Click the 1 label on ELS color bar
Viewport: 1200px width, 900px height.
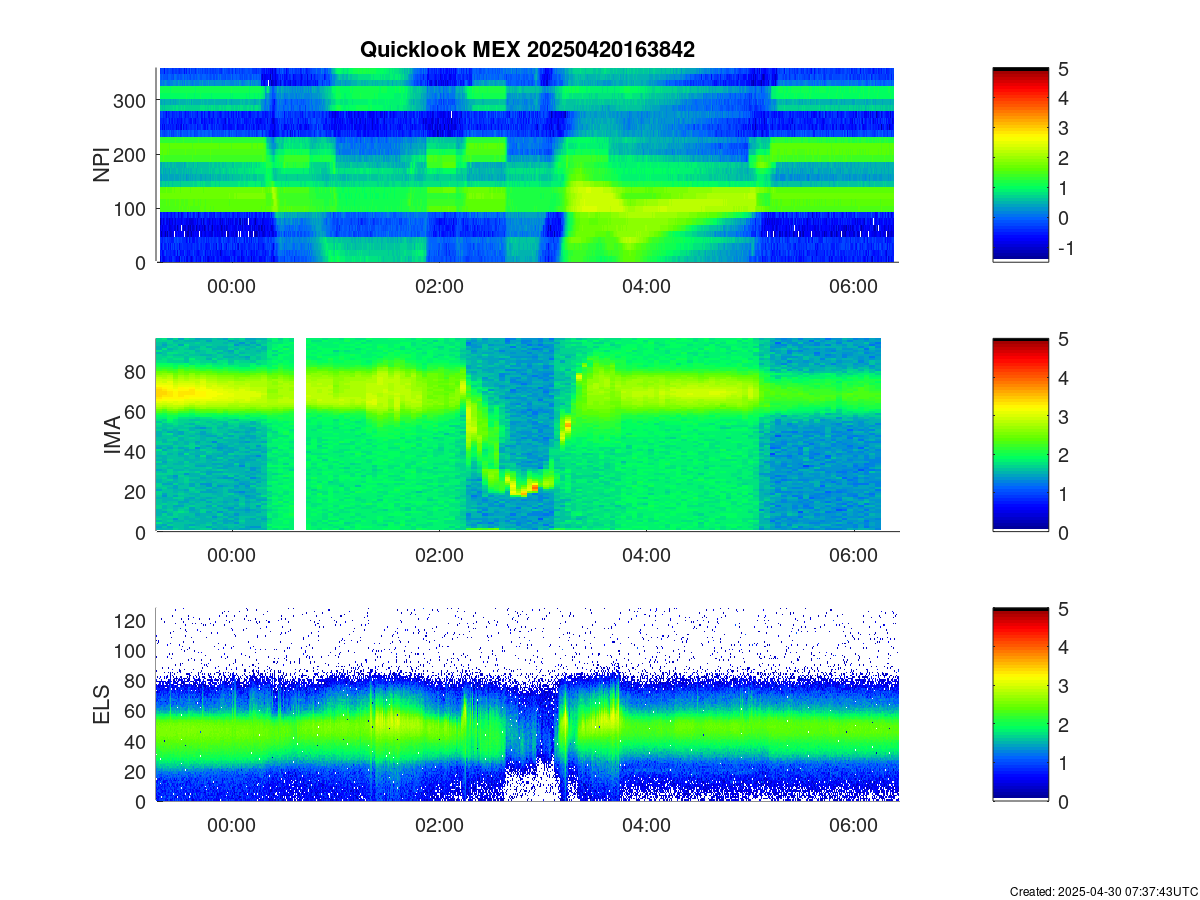(x=1064, y=763)
